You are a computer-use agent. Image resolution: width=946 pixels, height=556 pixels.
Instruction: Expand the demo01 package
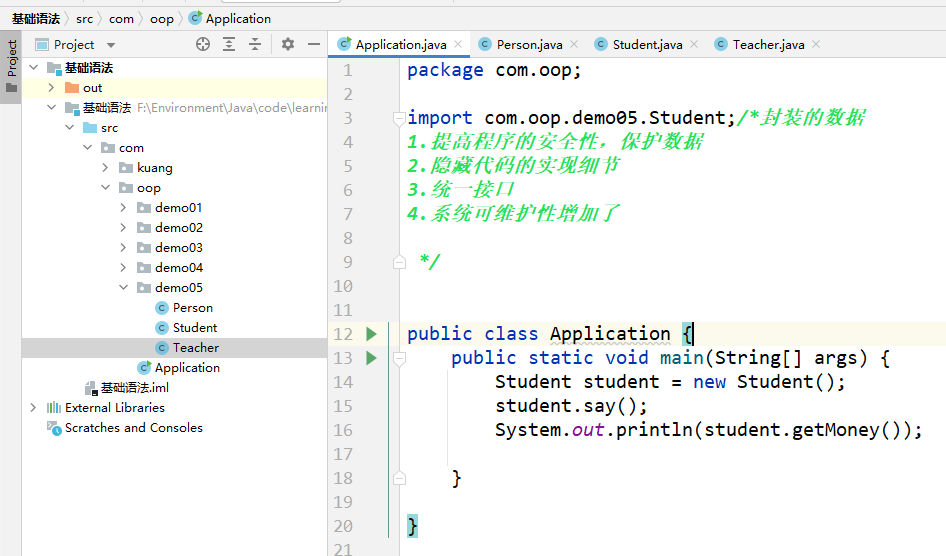pos(124,207)
